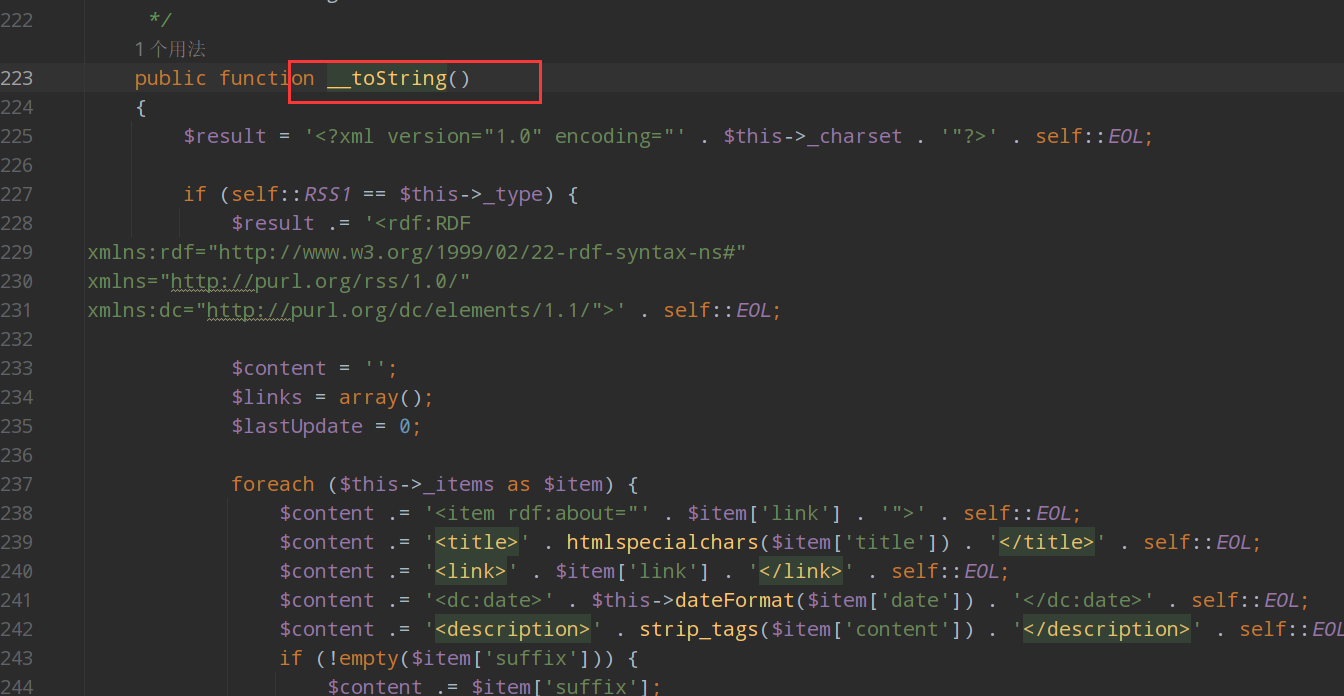Viewport: 1344px width, 696px height.
Task: Select the RSS1 constant on line 227
Action: 327,194
